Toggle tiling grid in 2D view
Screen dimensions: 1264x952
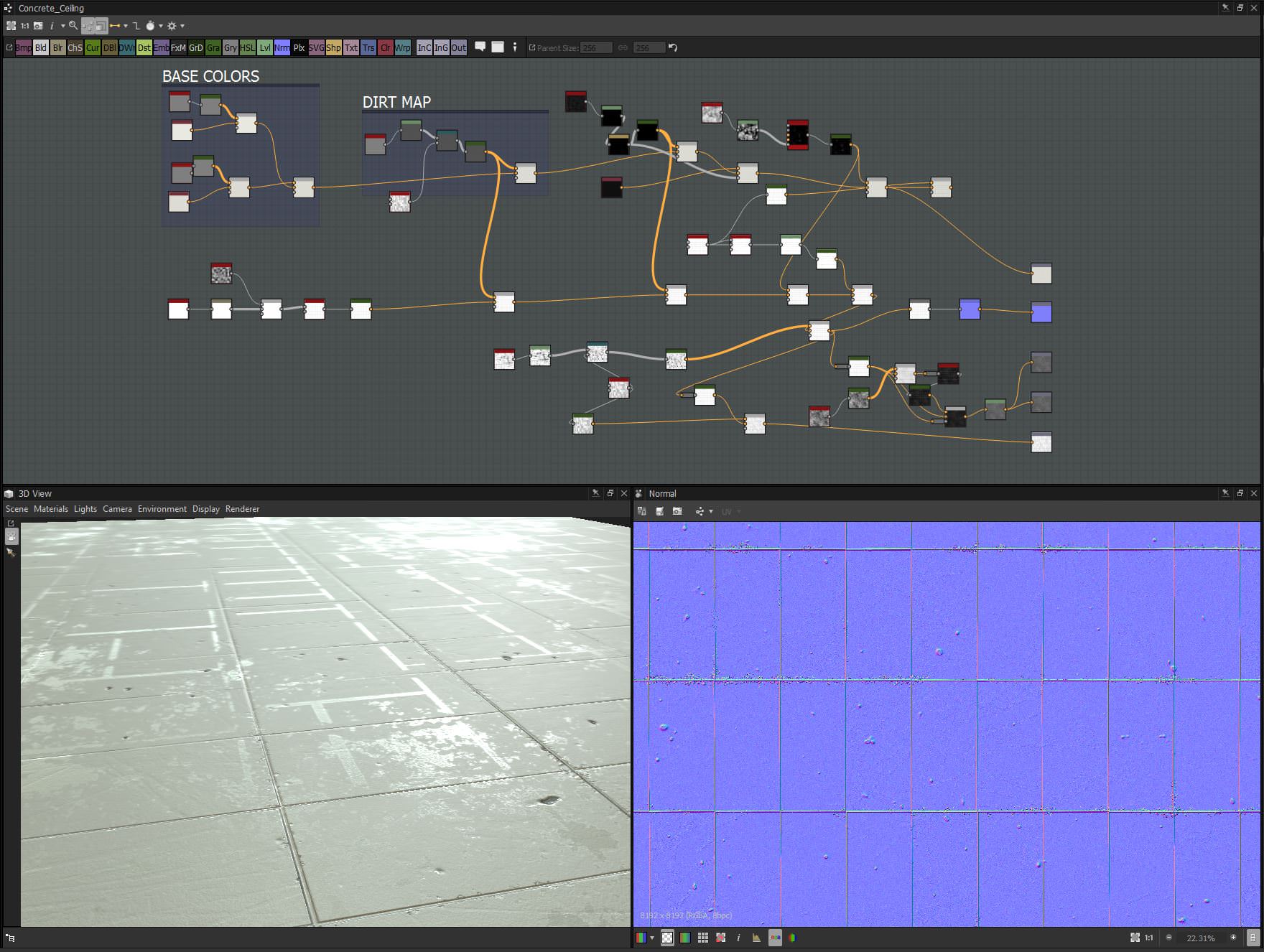(x=703, y=938)
